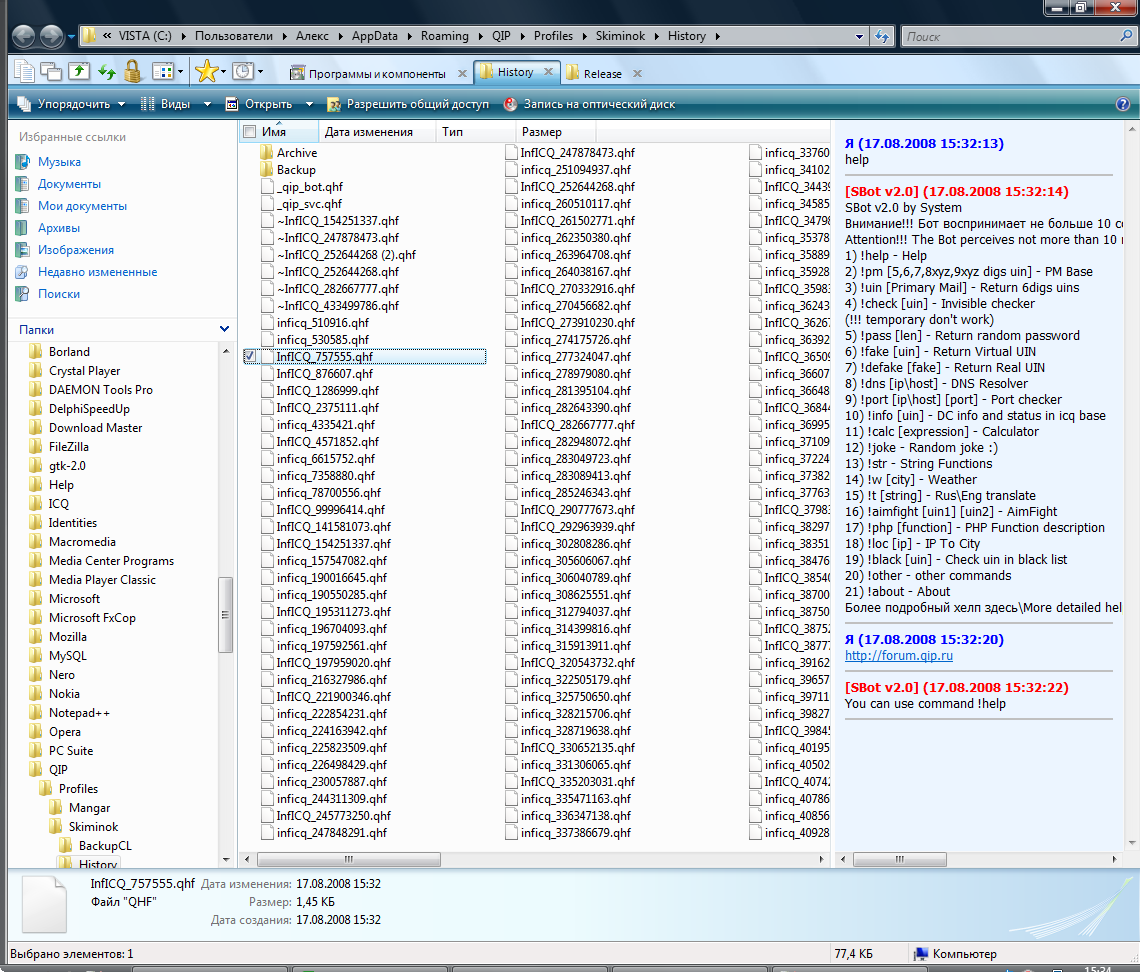Screen dimensions: 1140x972
Task: Click the green sync arrows toolbar icon
Action: [x=107, y=71]
